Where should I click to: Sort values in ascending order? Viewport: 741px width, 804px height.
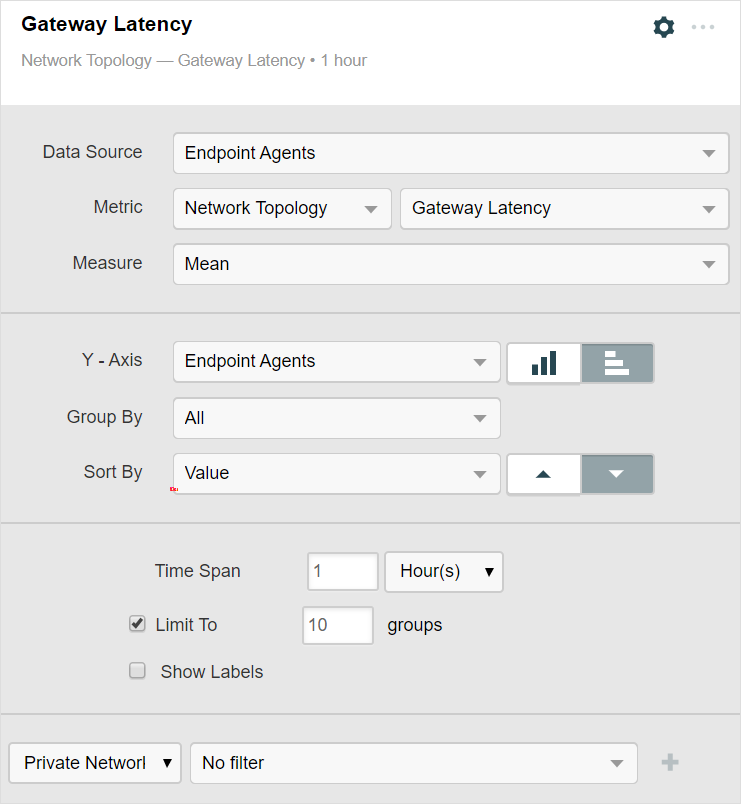(544, 474)
